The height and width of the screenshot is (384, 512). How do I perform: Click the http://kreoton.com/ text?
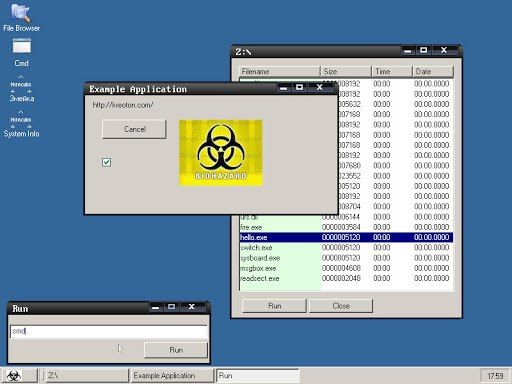point(123,105)
